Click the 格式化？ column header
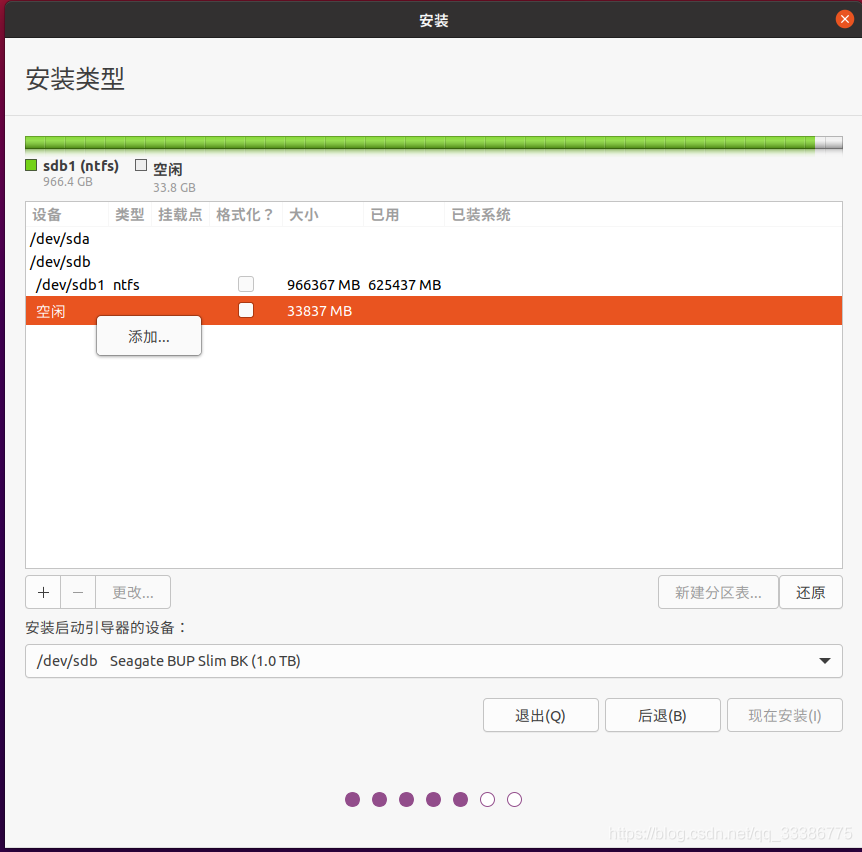 (x=245, y=214)
